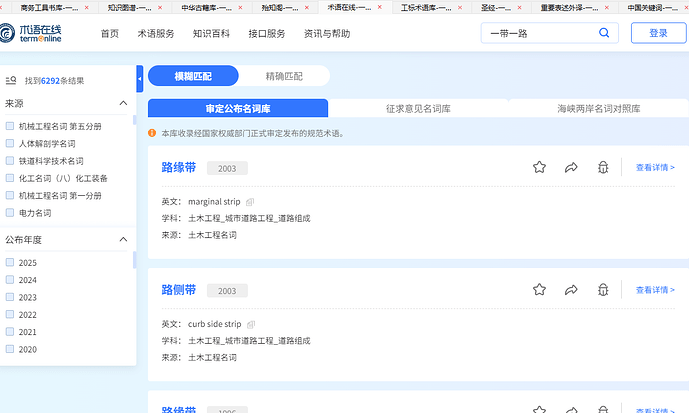
Task: Favorite the 路侧带 entry with star icon
Action: (539, 290)
